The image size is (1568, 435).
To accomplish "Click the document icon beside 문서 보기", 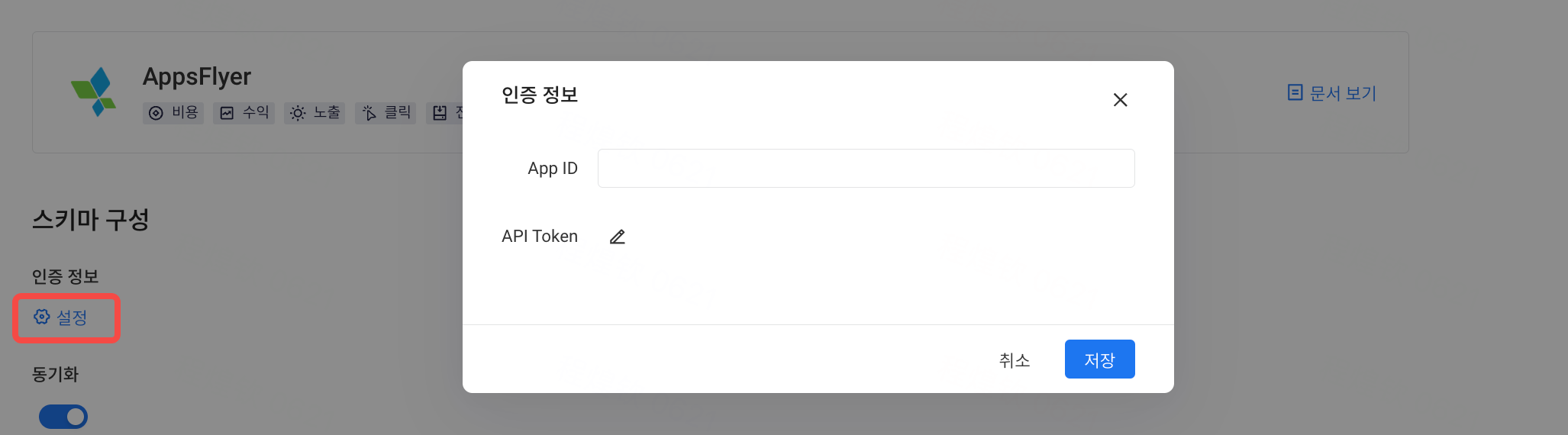I will [1295, 92].
